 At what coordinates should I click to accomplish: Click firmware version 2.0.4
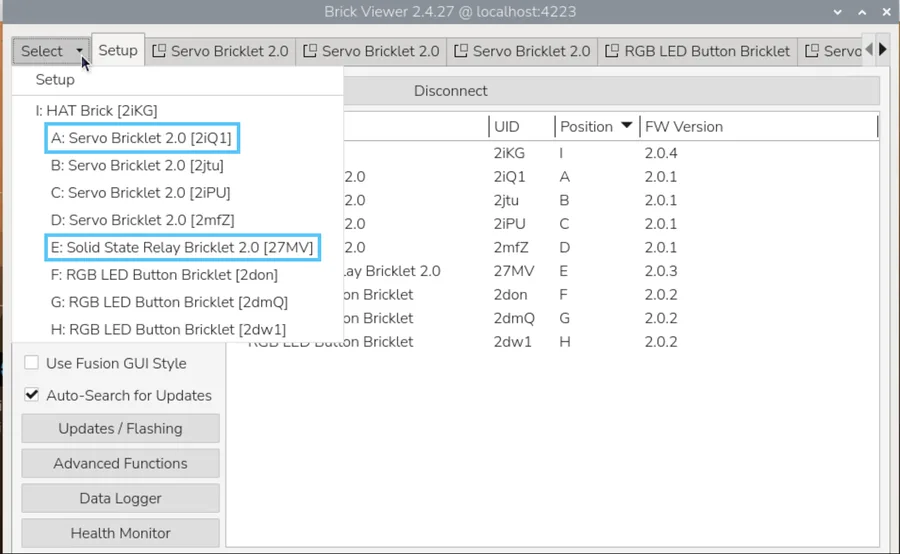661,153
